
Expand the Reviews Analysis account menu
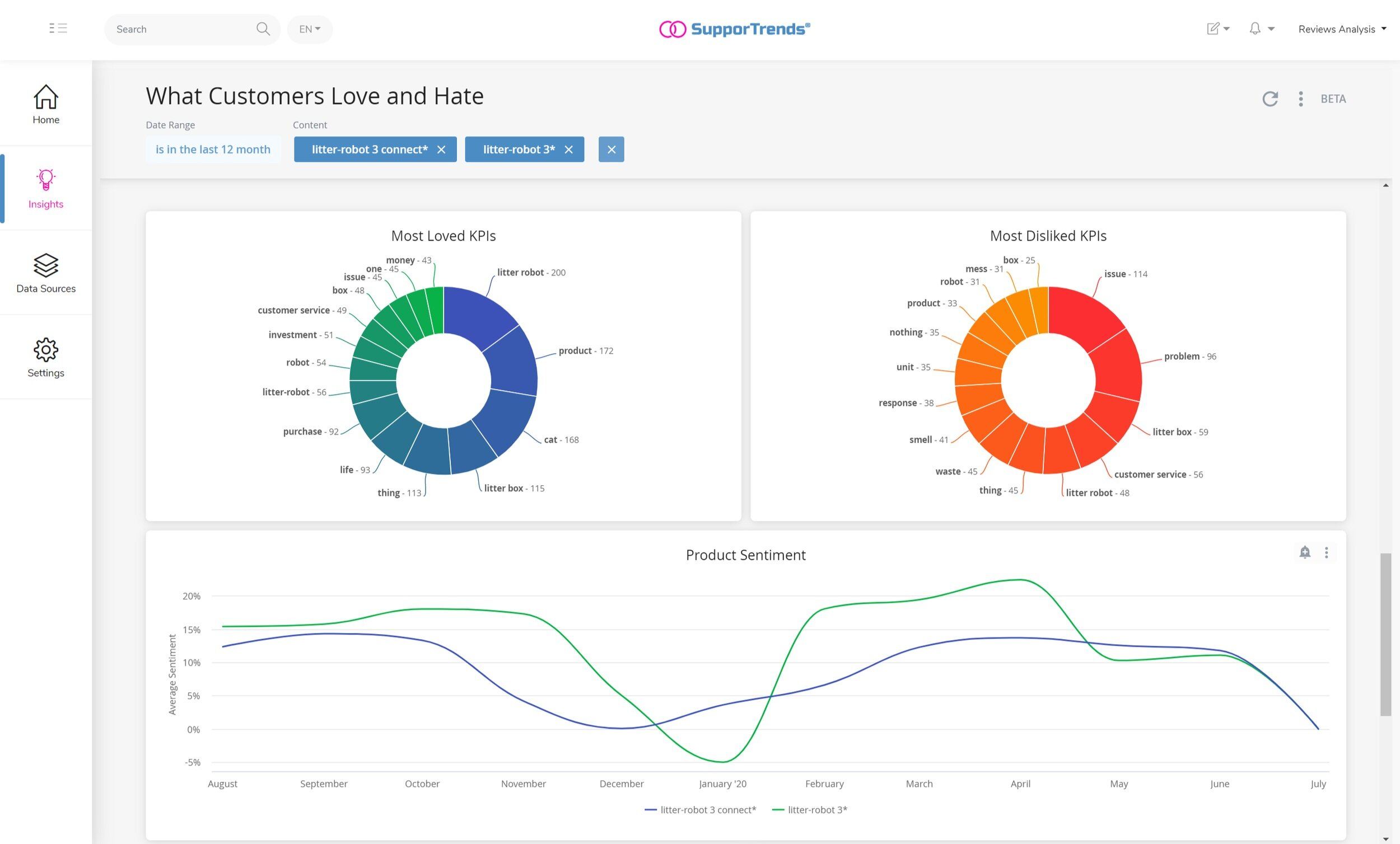(1342, 29)
